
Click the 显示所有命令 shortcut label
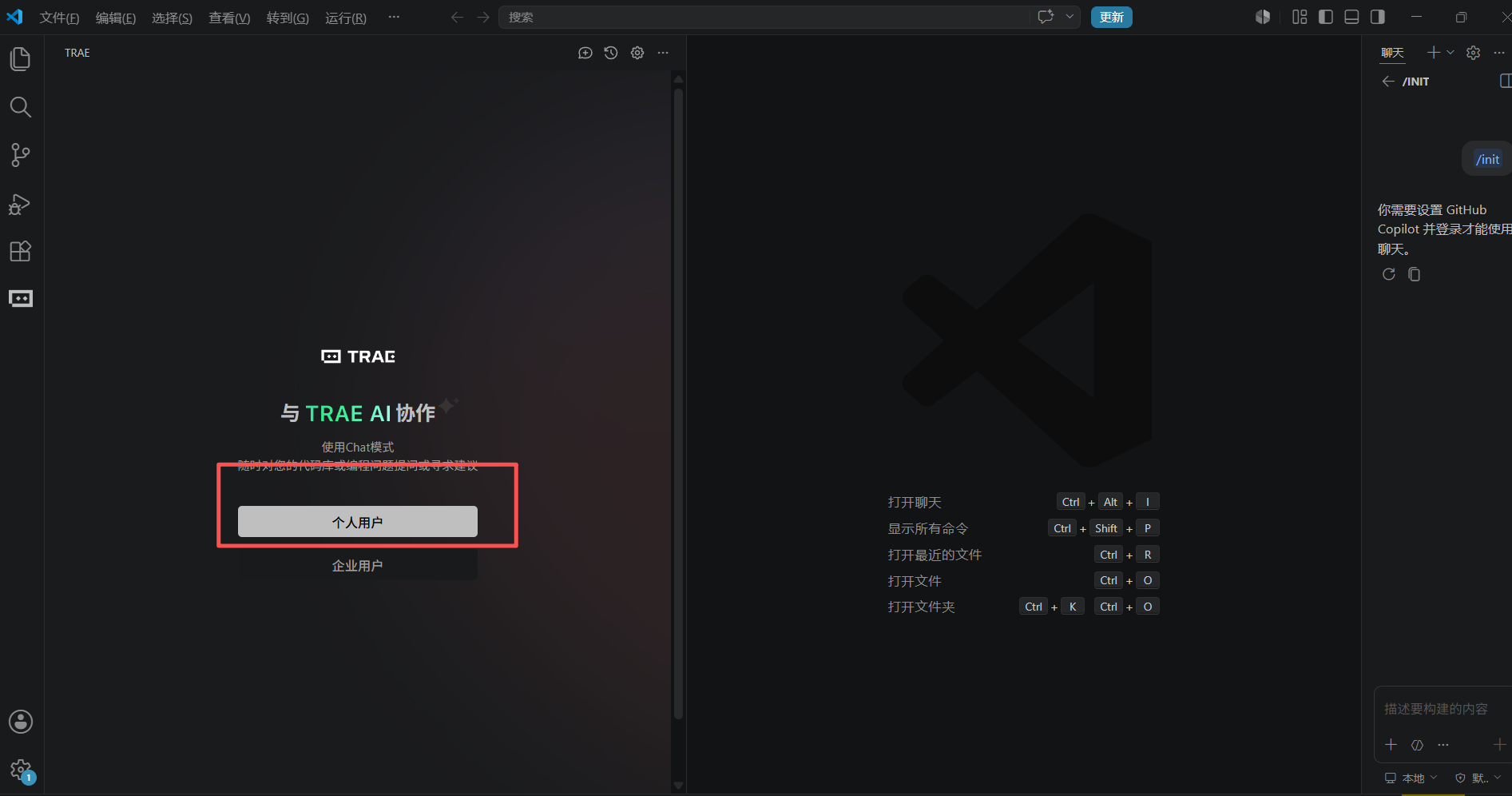point(928,528)
